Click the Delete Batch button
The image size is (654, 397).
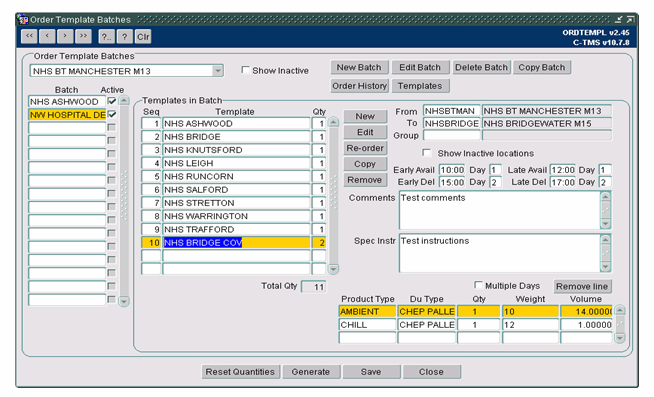[x=481, y=67]
